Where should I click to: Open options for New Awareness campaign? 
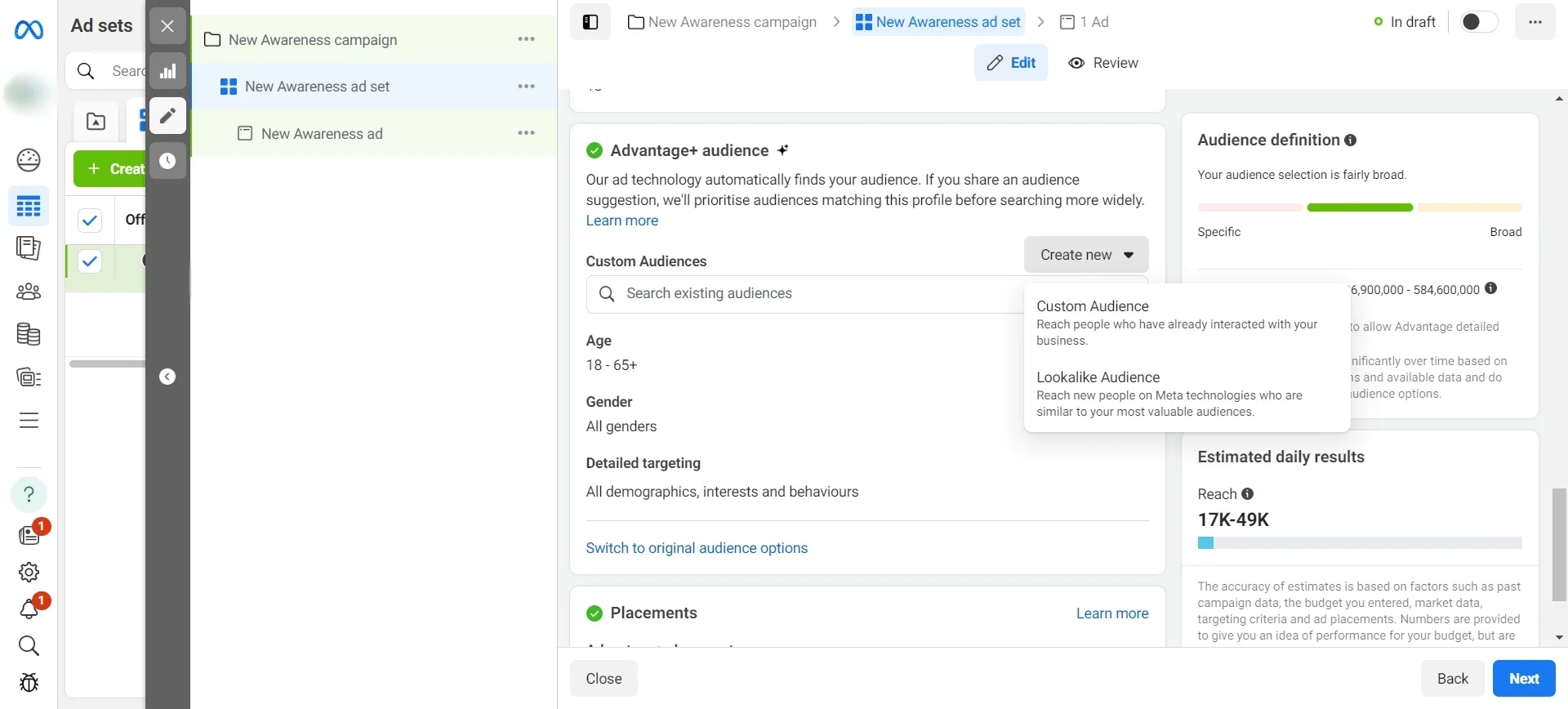tap(527, 39)
